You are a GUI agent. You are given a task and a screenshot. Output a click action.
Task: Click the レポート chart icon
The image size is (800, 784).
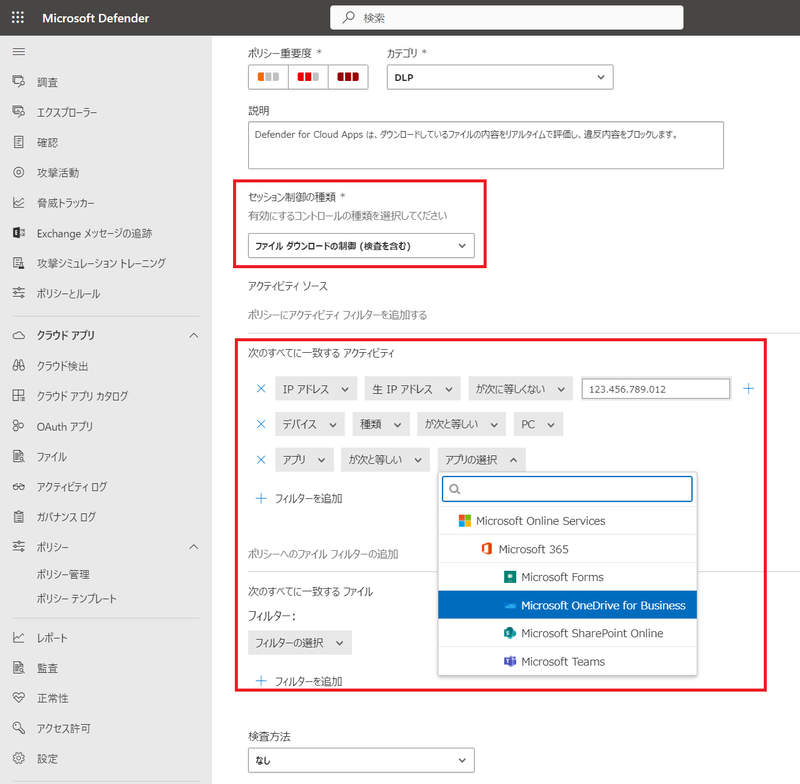coord(19,638)
